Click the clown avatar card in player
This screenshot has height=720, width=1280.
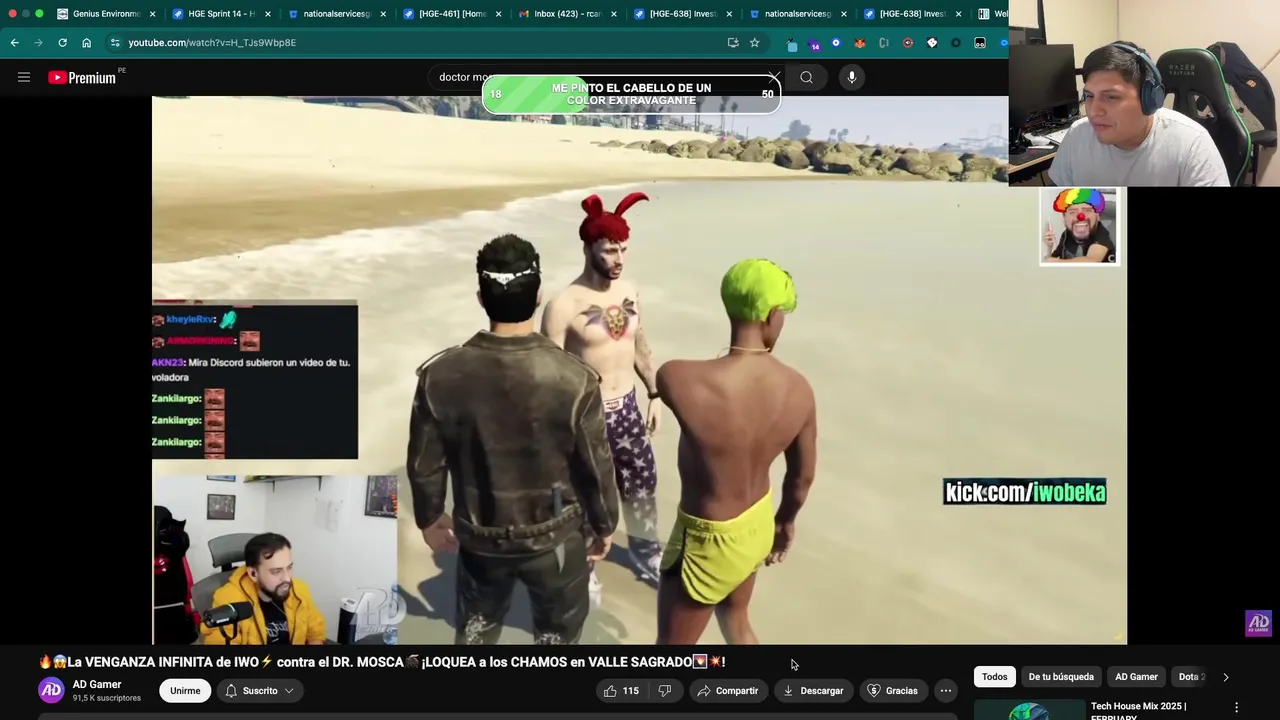(x=1079, y=226)
